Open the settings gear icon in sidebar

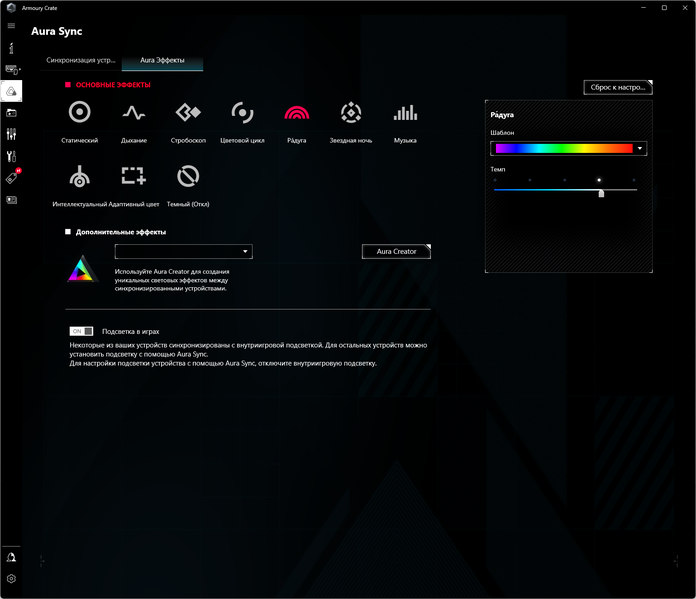coord(12,579)
